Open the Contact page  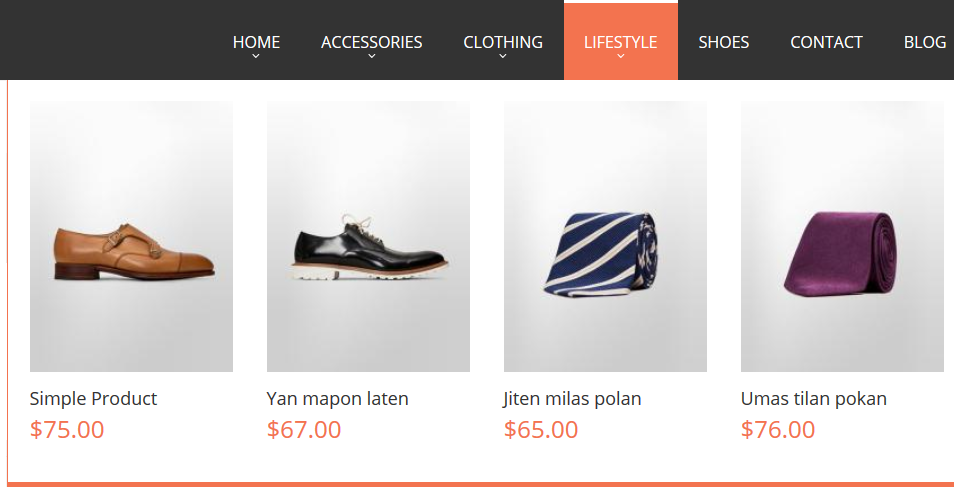click(x=826, y=42)
